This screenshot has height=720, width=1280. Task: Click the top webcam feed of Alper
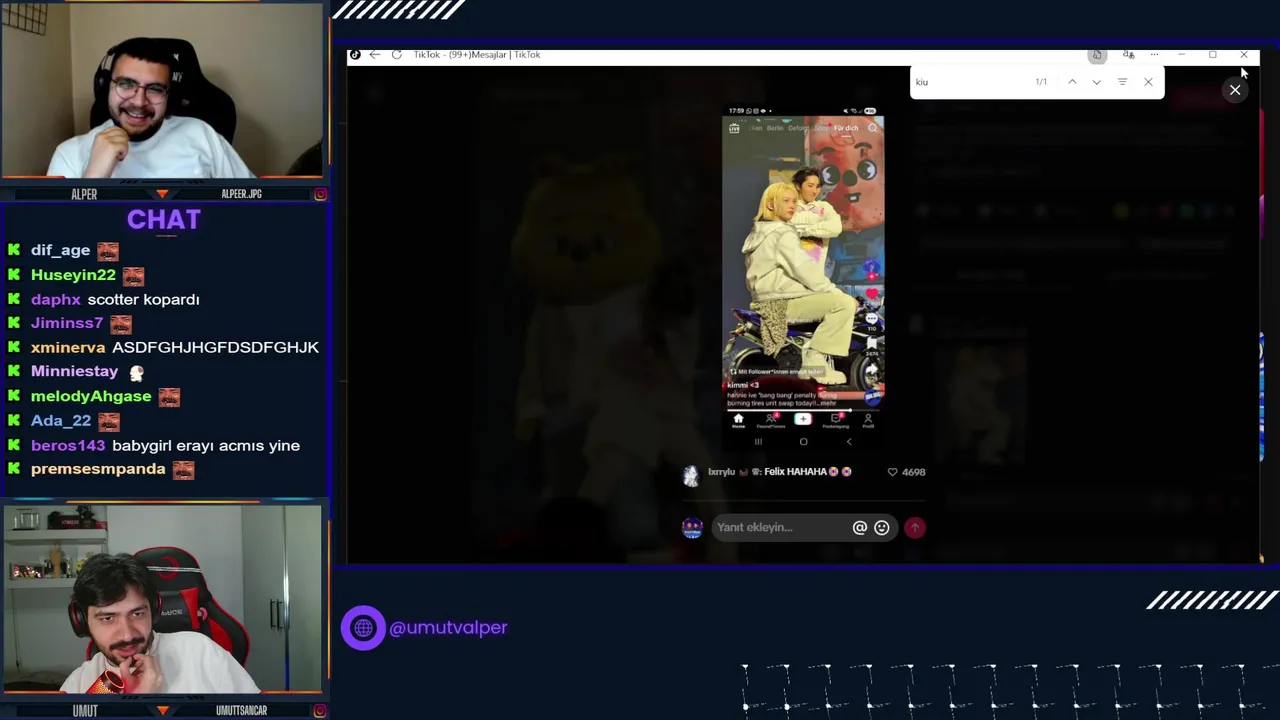(161, 90)
